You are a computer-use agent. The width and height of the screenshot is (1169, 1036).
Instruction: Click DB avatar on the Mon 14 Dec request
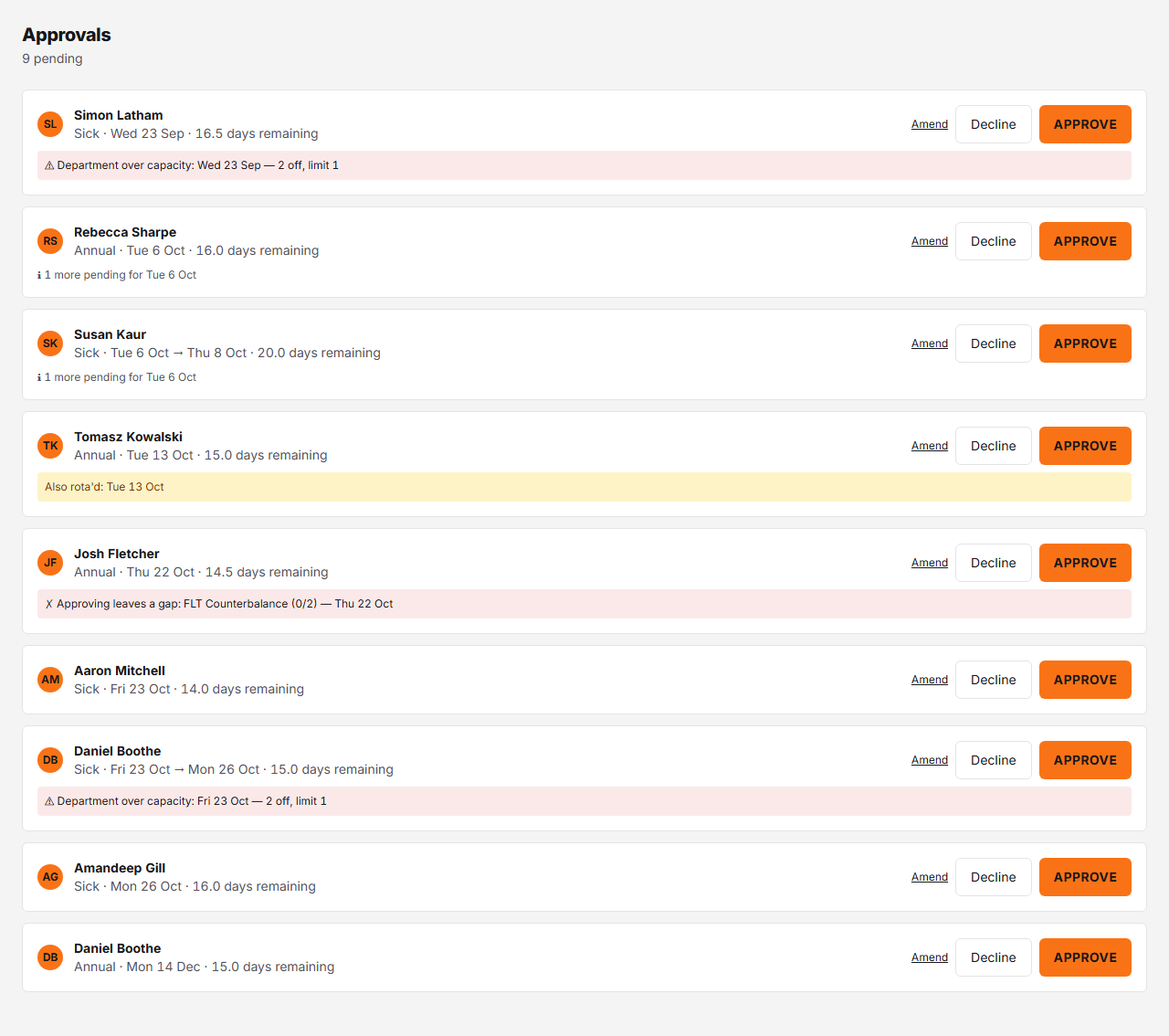coord(50,957)
